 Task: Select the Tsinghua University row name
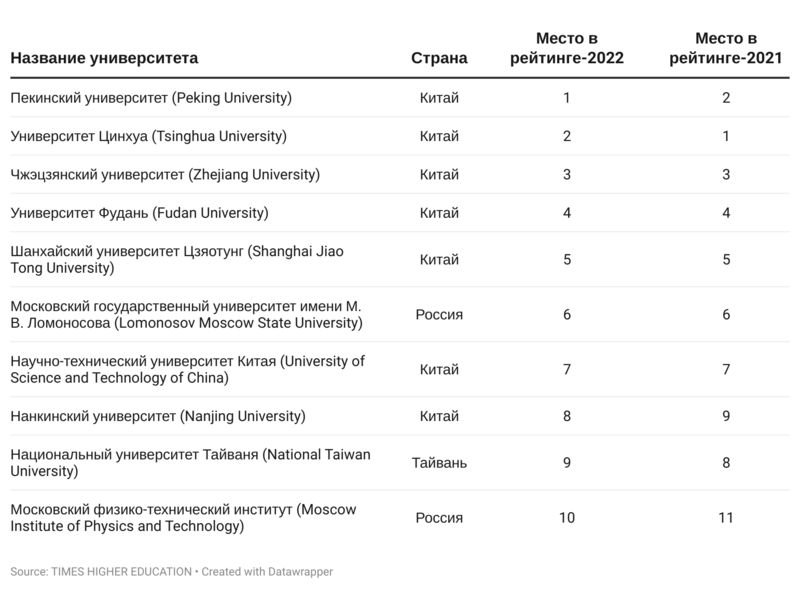coord(148,136)
